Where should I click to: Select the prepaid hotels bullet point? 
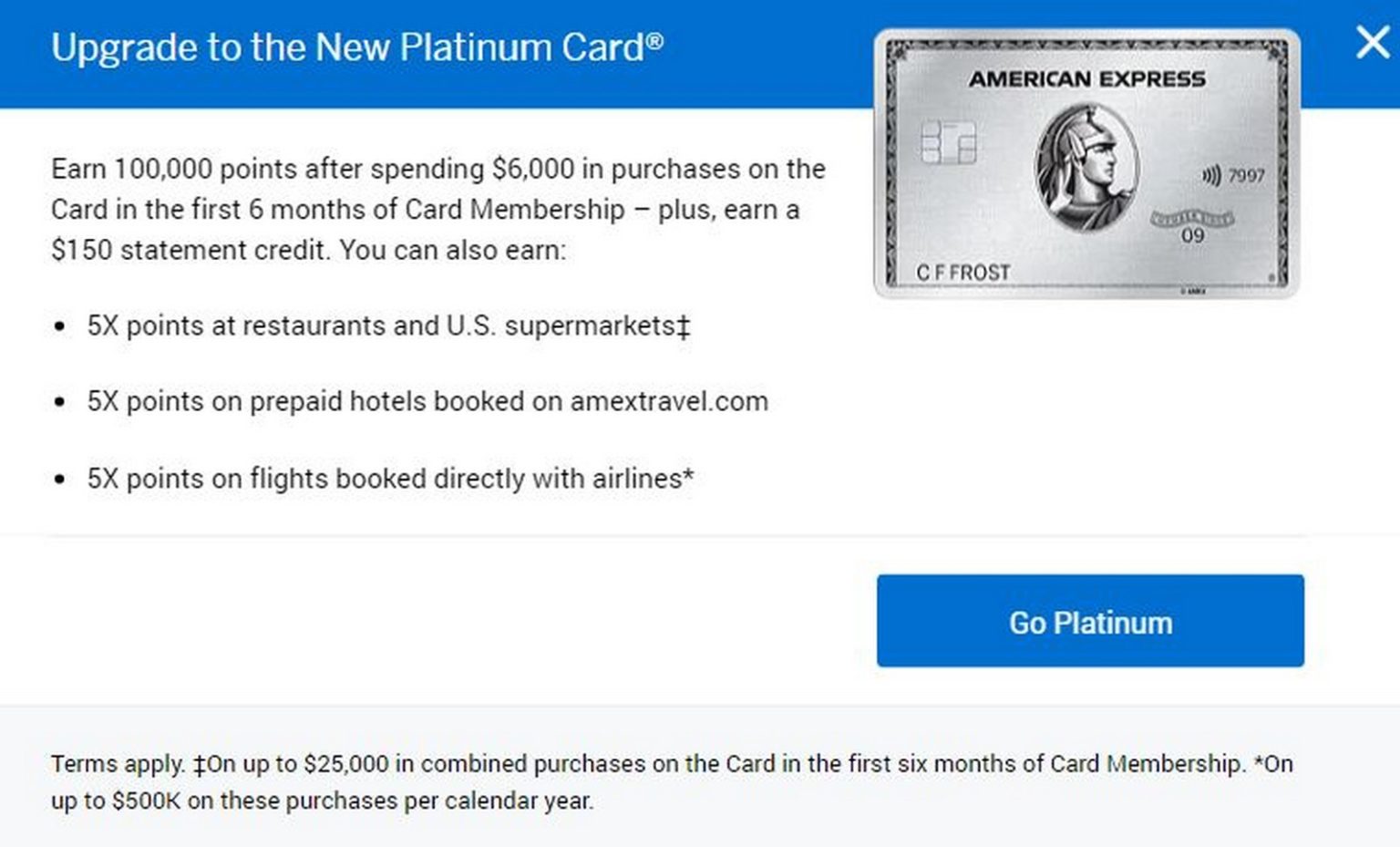pyautogui.click(x=427, y=401)
